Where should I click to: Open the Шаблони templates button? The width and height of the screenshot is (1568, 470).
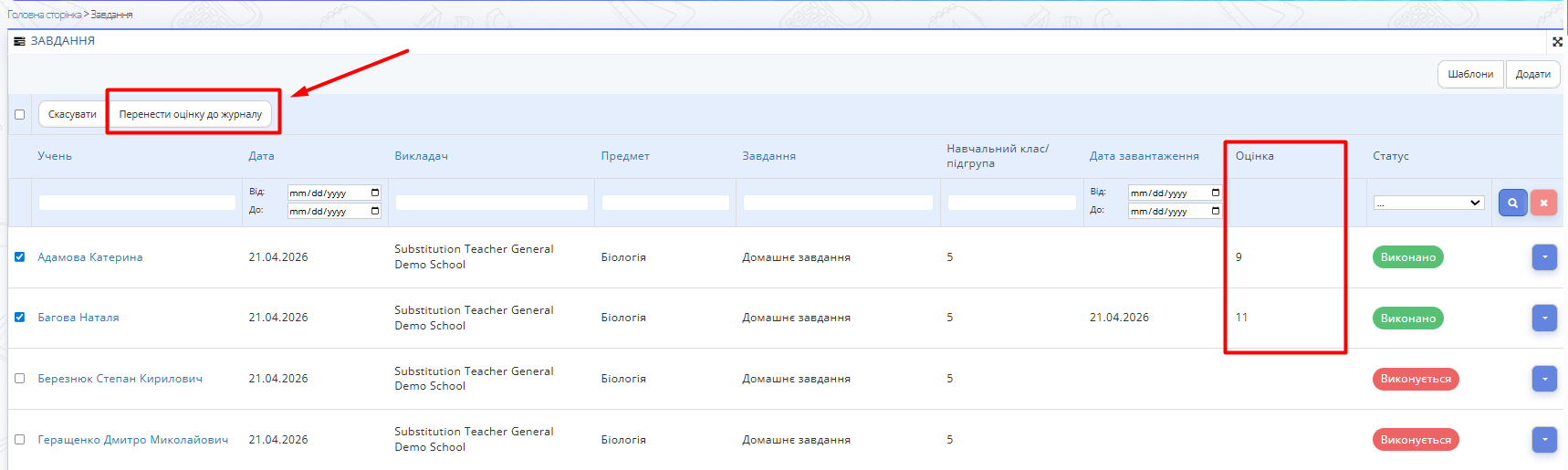1469,74
